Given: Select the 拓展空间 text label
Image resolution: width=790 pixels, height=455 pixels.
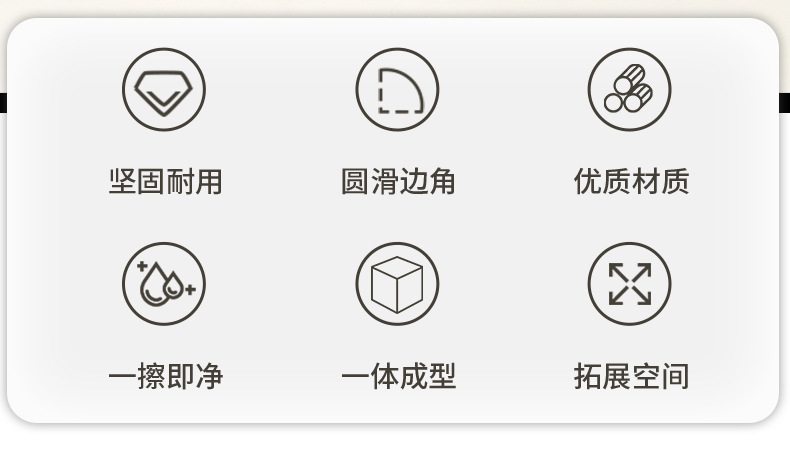Looking at the screenshot, I should tap(631, 376).
